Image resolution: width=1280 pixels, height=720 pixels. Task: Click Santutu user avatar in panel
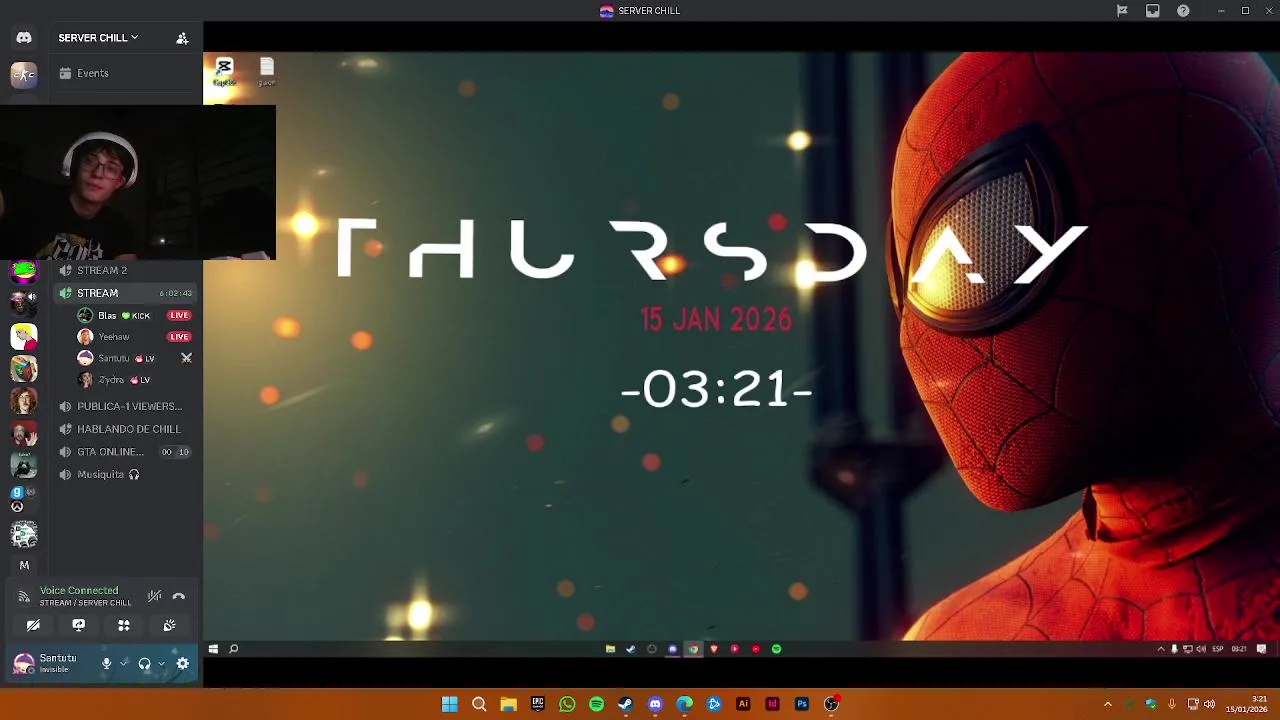pyautogui.click(x=24, y=664)
